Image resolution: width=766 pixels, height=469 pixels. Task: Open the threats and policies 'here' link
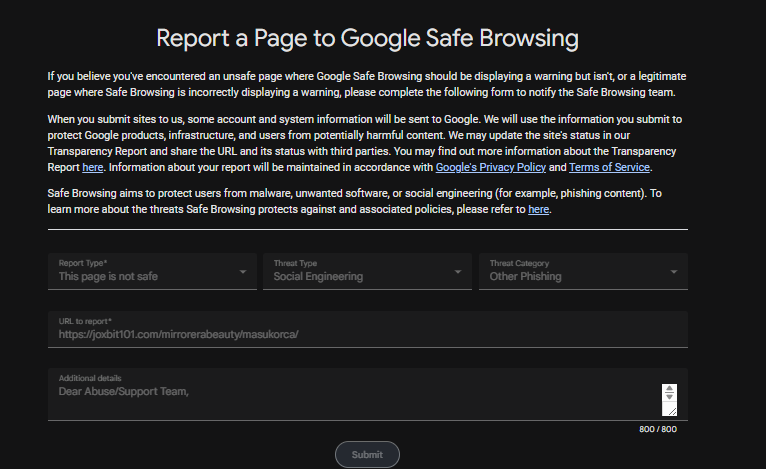click(538, 210)
